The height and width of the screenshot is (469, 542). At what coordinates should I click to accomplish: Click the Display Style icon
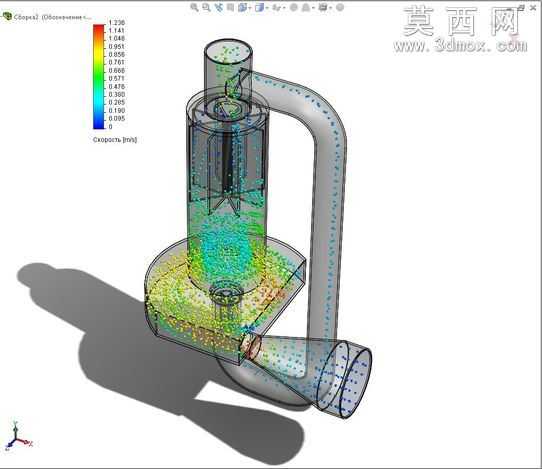pyautogui.click(x=260, y=7)
